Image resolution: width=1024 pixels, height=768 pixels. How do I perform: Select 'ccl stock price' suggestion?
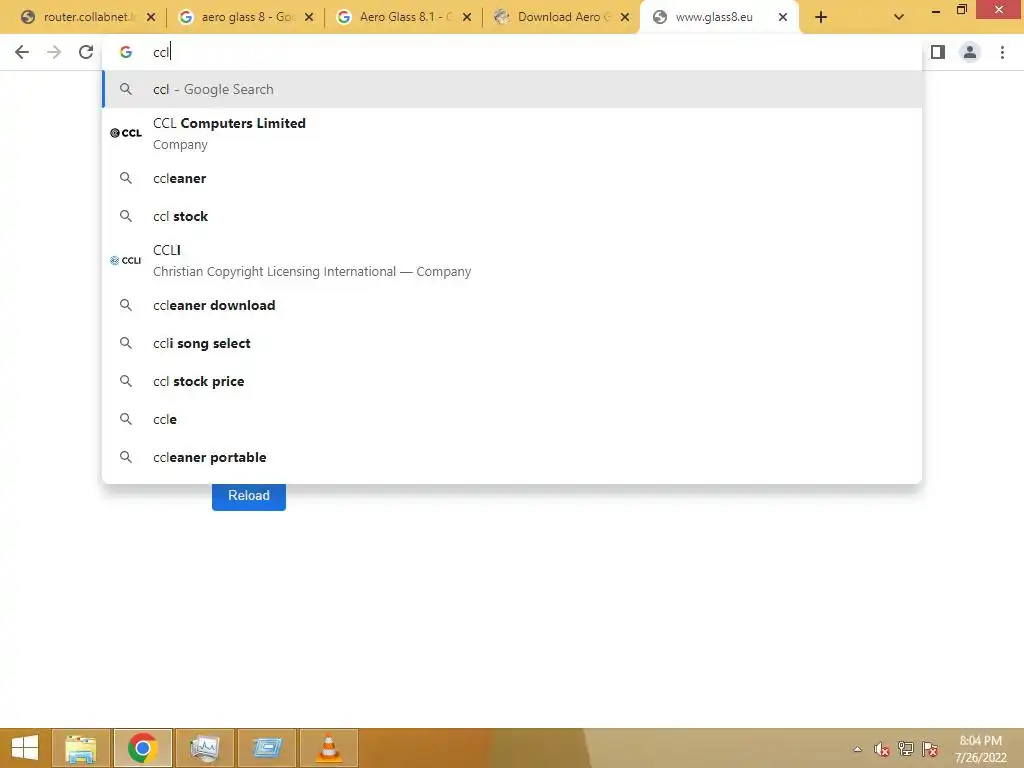pos(512,381)
